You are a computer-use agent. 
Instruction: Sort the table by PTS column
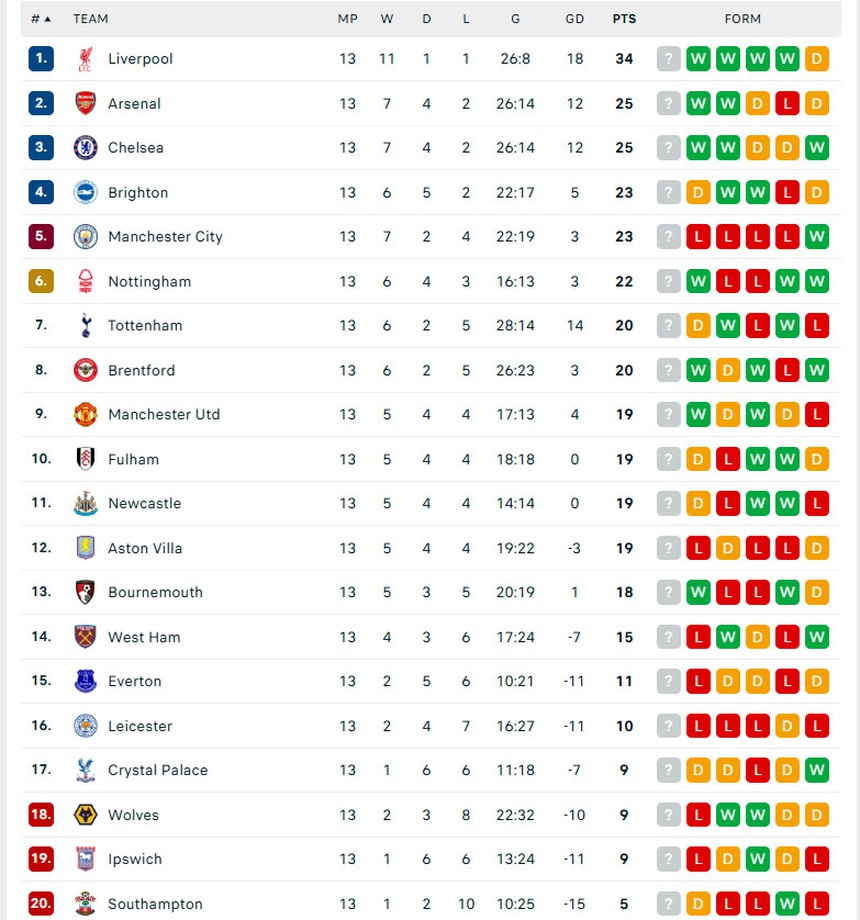pyautogui.click(x=624, y=18)
